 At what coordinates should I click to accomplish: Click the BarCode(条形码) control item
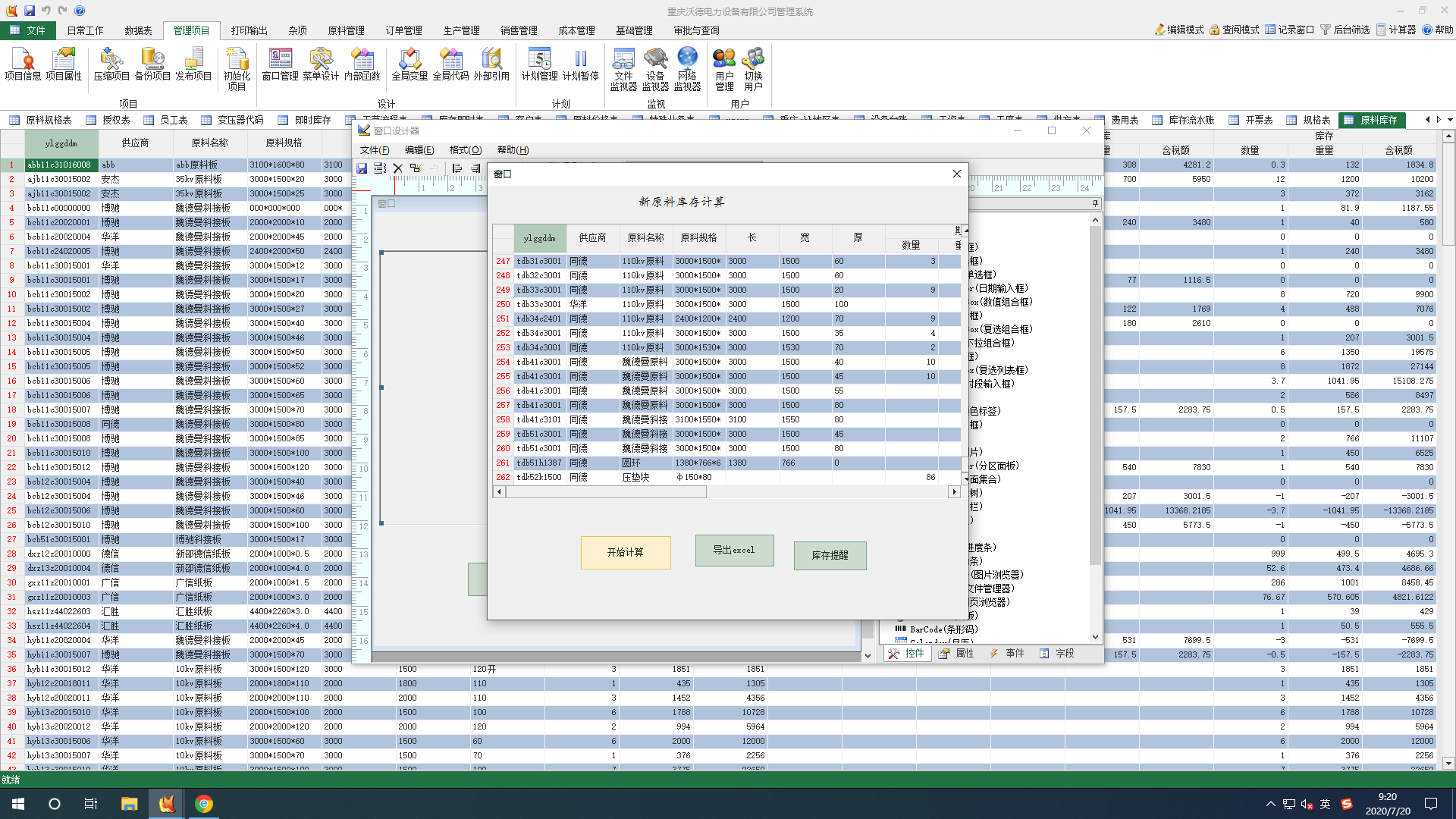tap(936, 629)
